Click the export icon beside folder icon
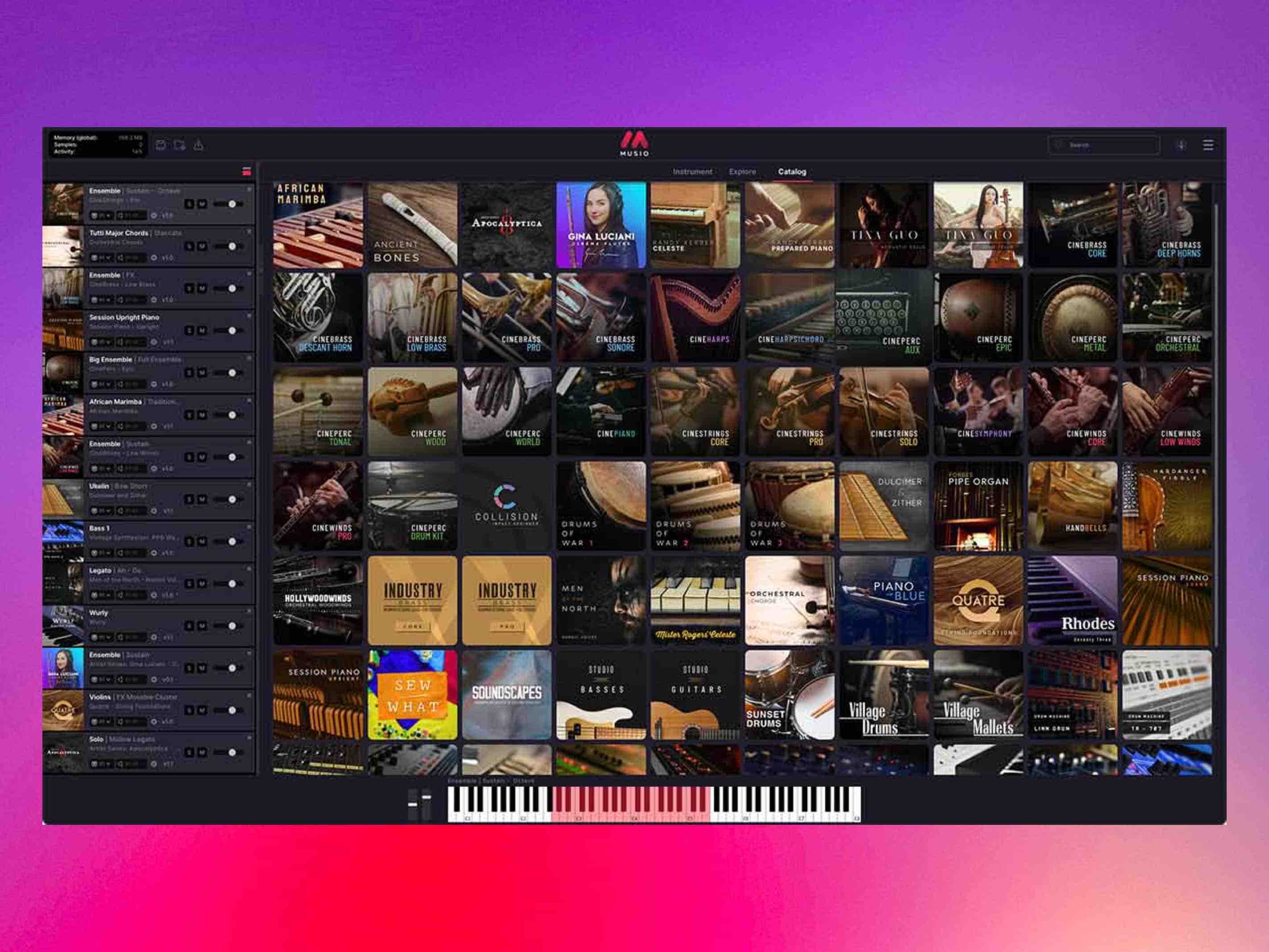The width and height of the screenshot is (1269, 952). point(199,145)
